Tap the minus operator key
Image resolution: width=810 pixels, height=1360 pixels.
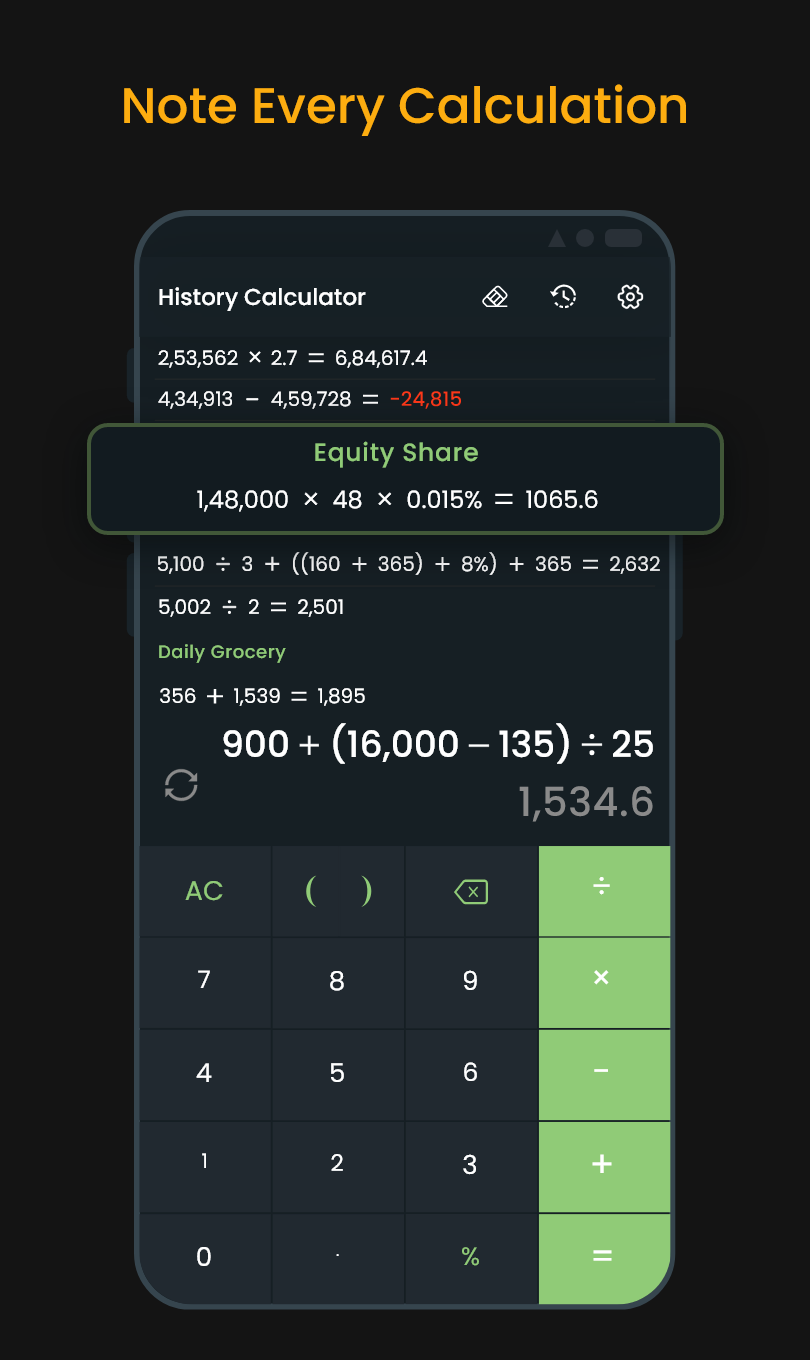click(604, 1075)
